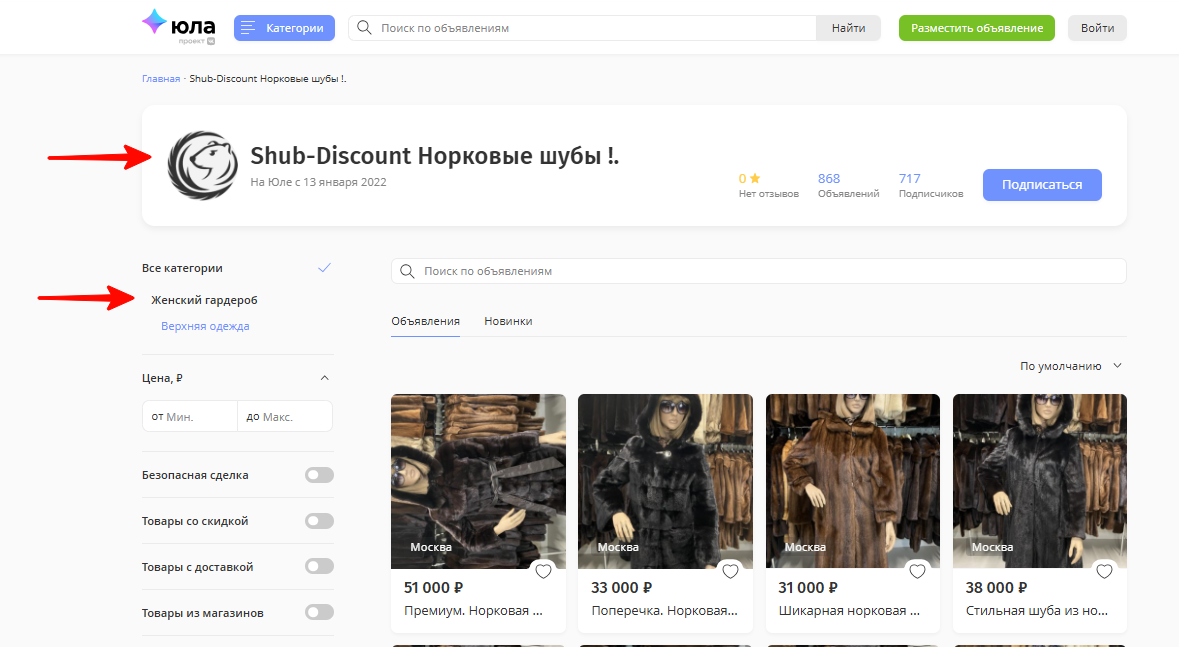Favorite the 51 000 ₽ fur coat listing
This screenshot has width=1179, height=647.
coord(543,570)
